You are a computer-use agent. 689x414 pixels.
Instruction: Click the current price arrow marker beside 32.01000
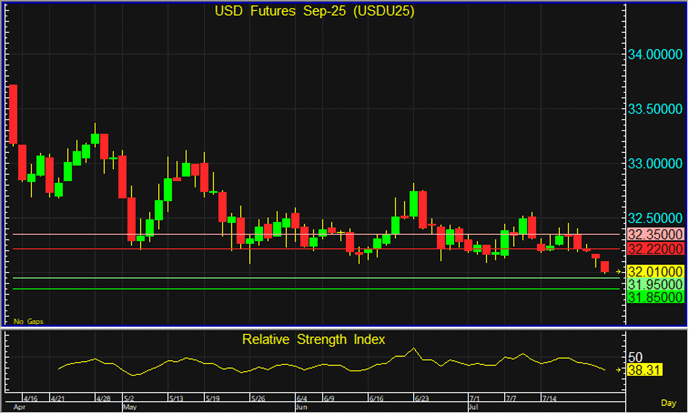point(620,271)
